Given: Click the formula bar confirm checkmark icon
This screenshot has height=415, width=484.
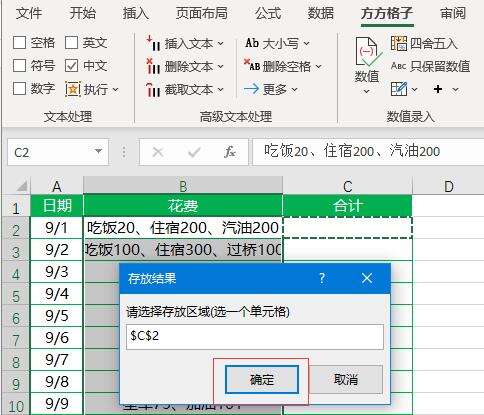Looking at the screenshot, I should coord(194,152).
